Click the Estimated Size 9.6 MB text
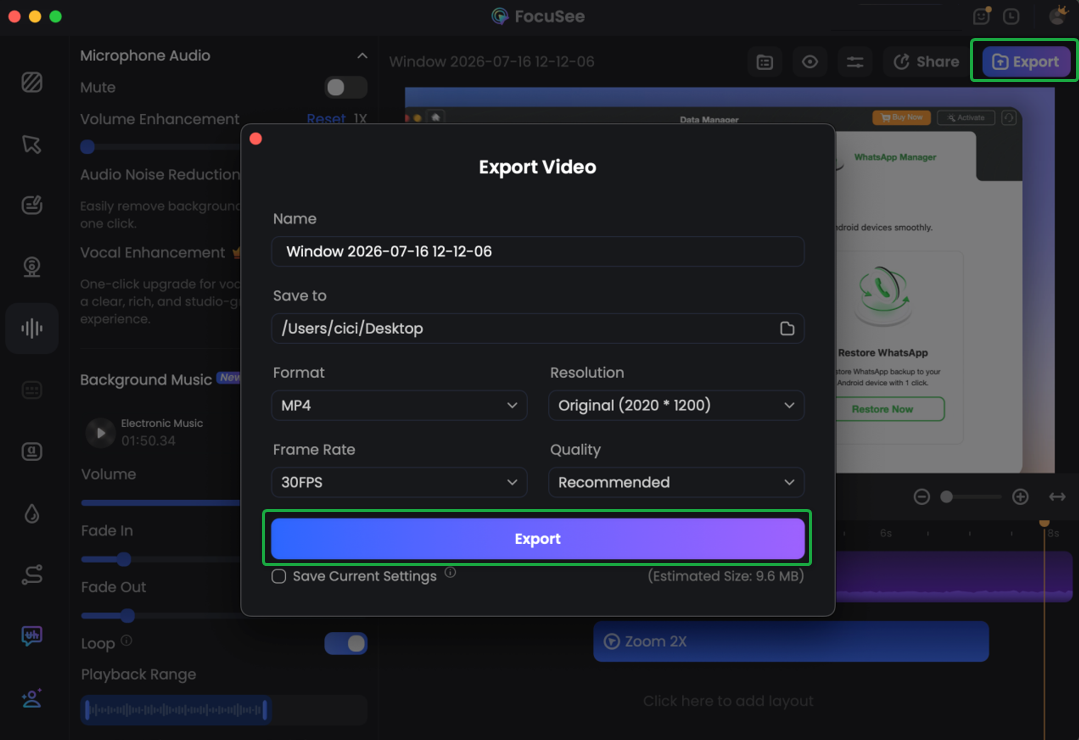The height and width of the screenshot is (740, 1079). tap(725, 576)
